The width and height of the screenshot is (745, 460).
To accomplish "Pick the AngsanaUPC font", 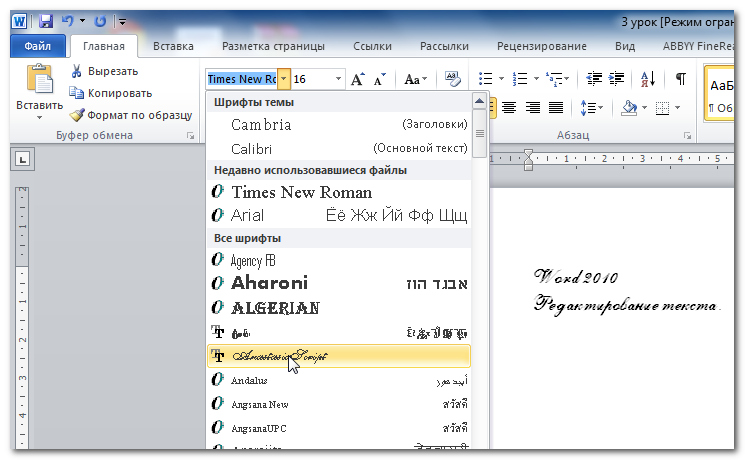I will (x=339, y=428).
